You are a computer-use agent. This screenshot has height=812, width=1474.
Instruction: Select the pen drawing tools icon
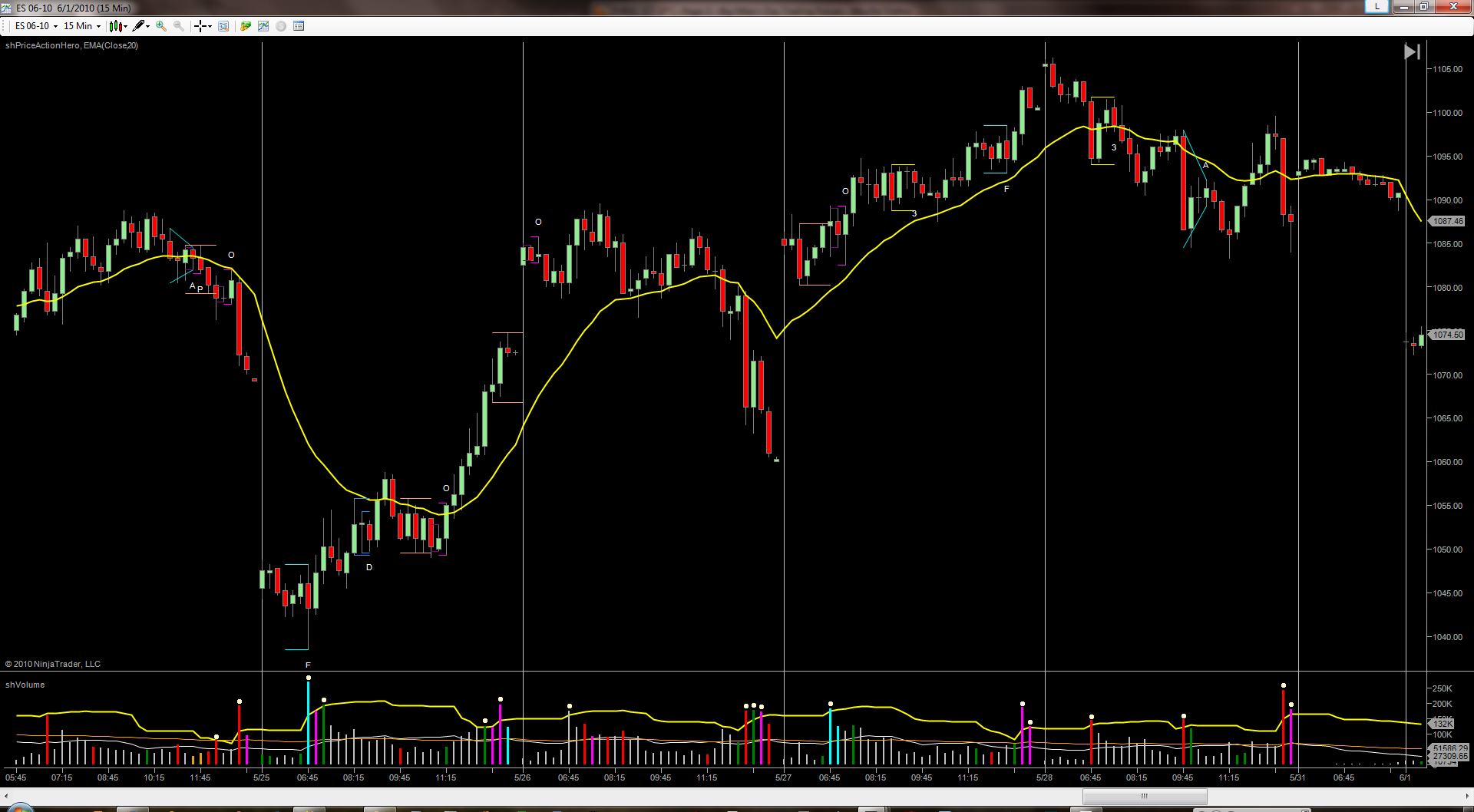[x=138, y=26]
